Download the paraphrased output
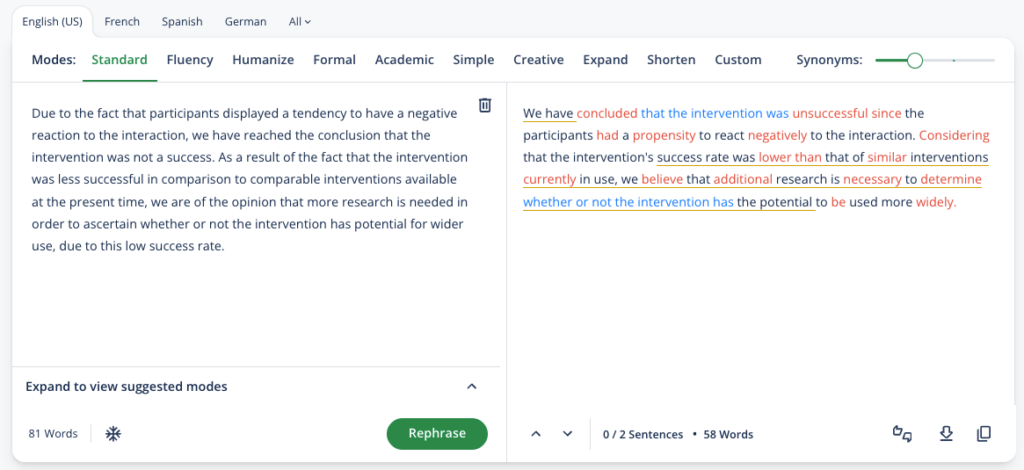1024x470 pixels. pyautogui.click(x=945, y=434)
